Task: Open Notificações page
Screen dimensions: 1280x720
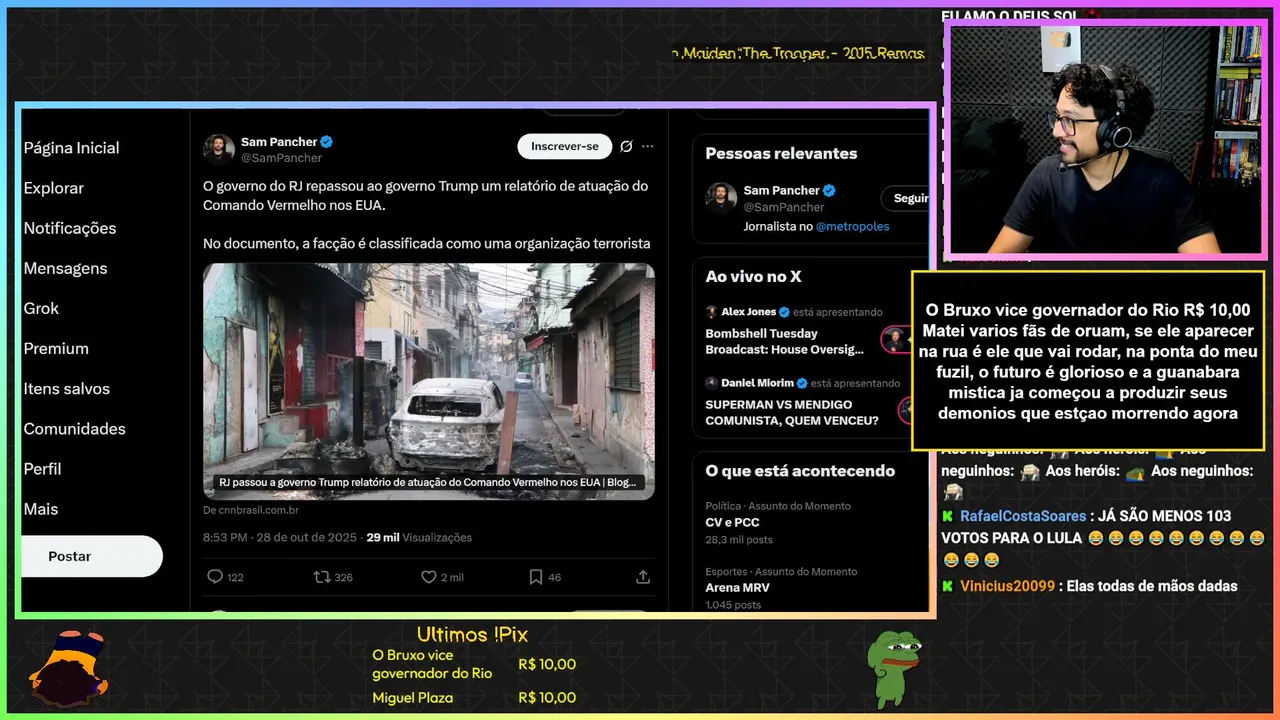Action: [x=70, y=228]
